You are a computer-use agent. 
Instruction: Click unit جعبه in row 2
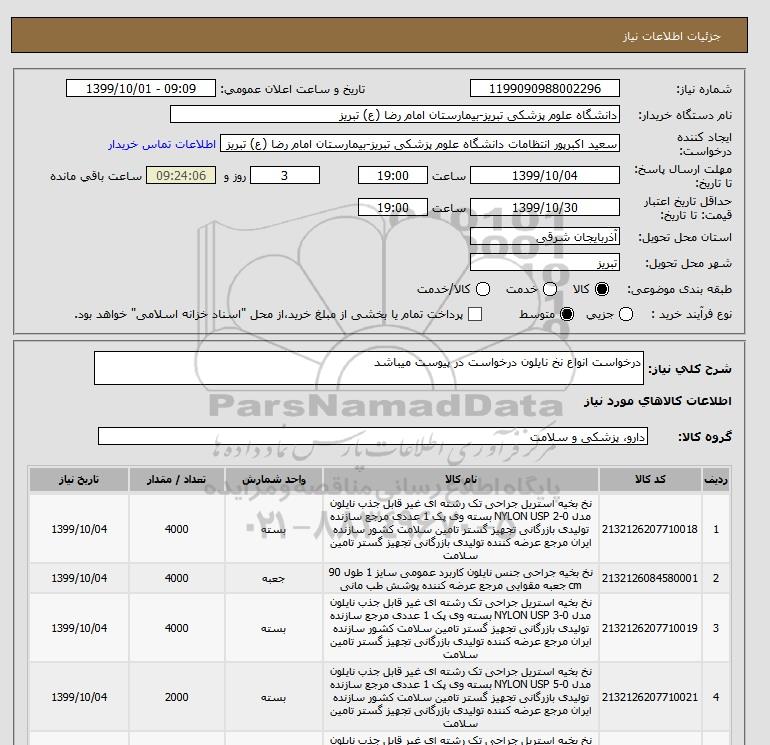[274, 579]
